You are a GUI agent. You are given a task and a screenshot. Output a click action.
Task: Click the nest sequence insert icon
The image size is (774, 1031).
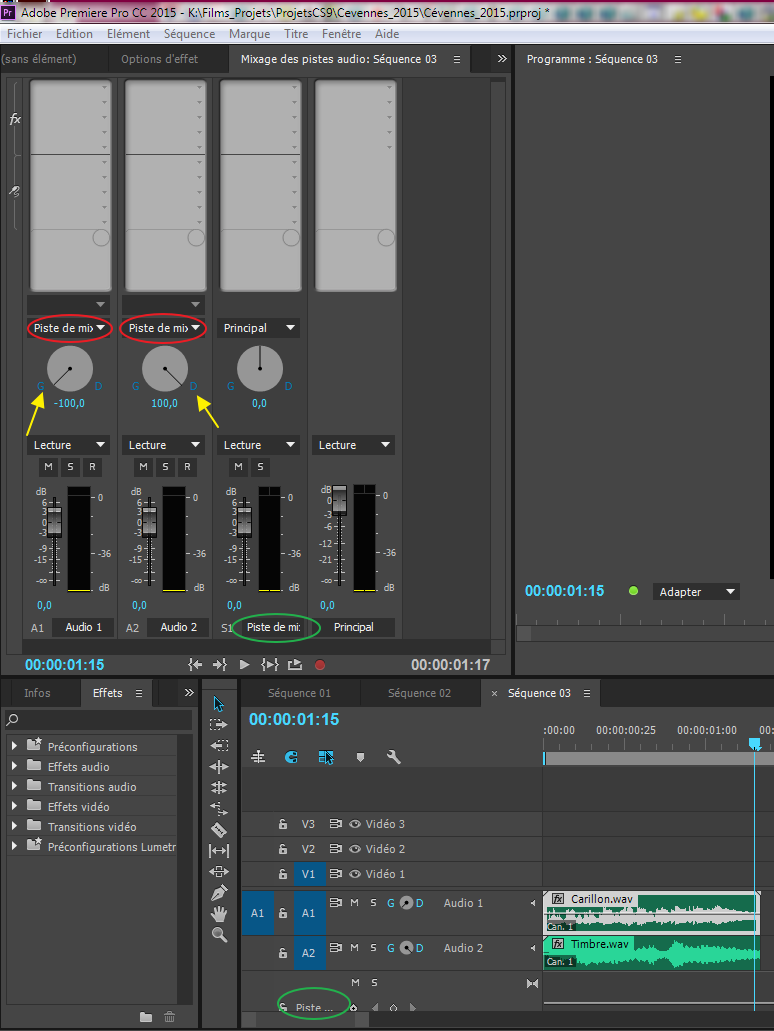pos(258,757)
